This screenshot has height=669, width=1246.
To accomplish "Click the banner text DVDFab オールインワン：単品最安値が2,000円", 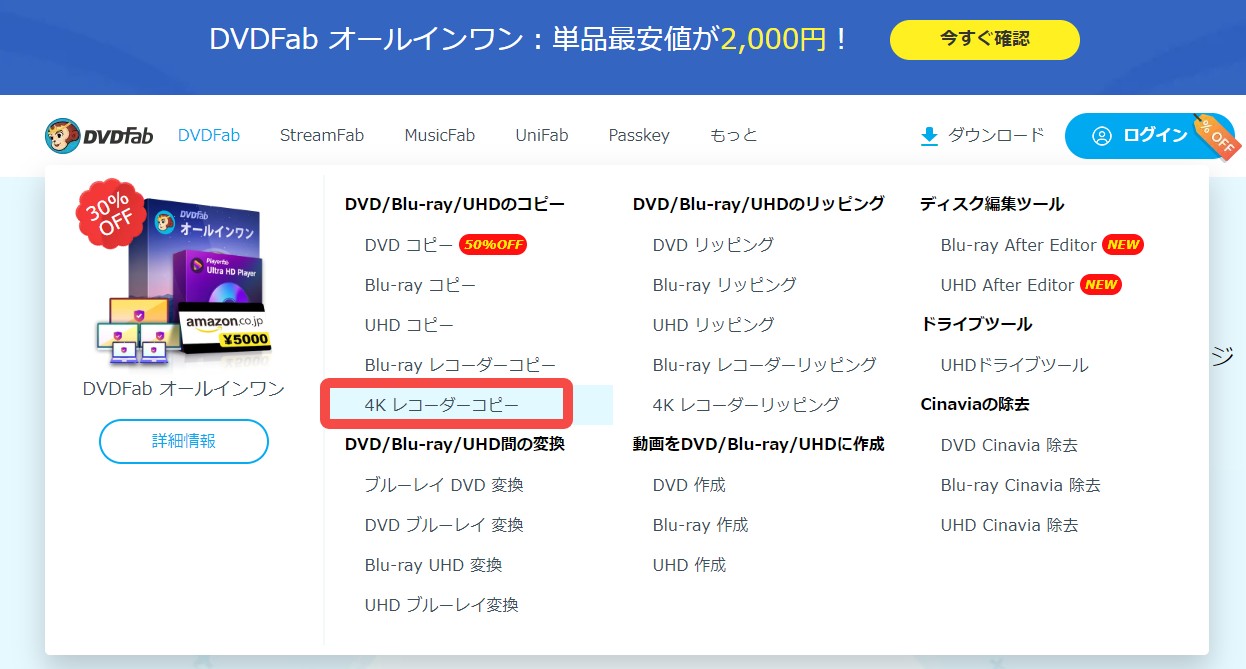I will (x=529, y=40).
